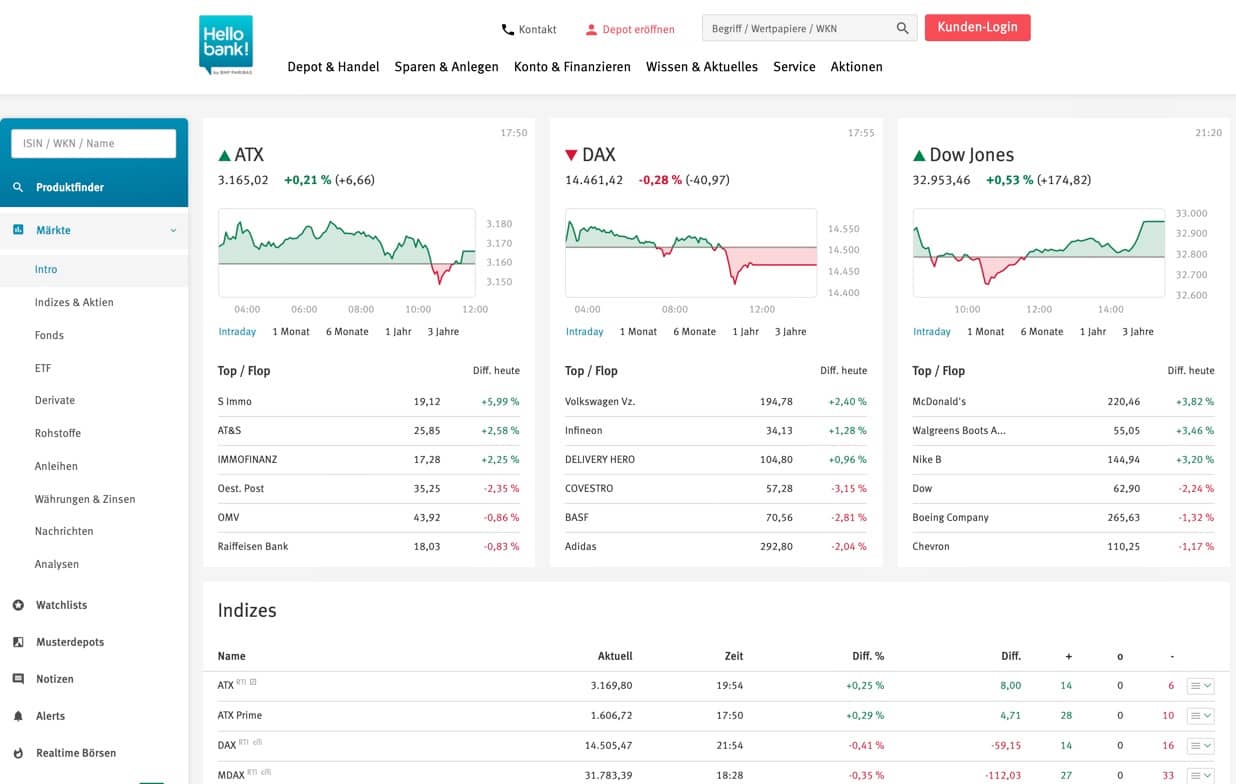Click ATX Prime in the Indizes table
1236x784 pixels.
click(240, 715)
